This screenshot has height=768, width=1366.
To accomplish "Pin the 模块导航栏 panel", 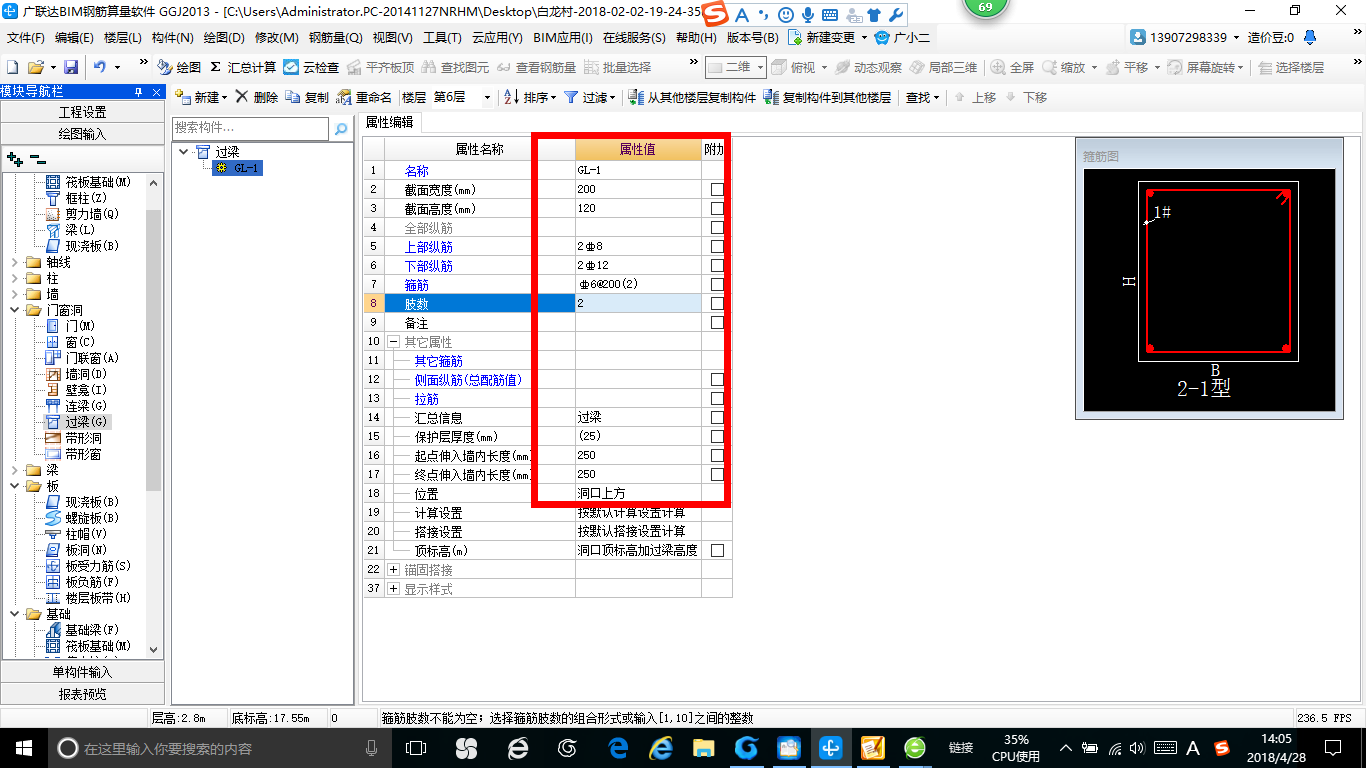I will (138, 91).
